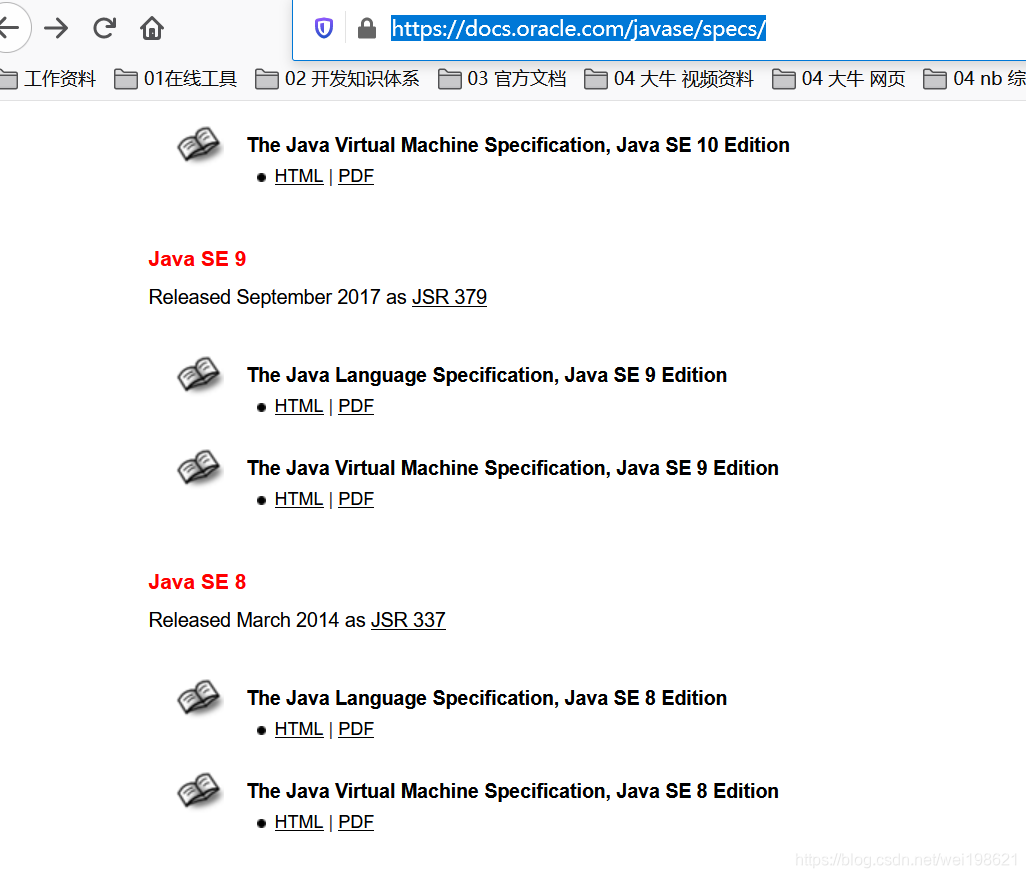
Task: Click title 'The Java Virtual Machine Specification, Java SE 9 Edition'
Action: pos(513,468)
